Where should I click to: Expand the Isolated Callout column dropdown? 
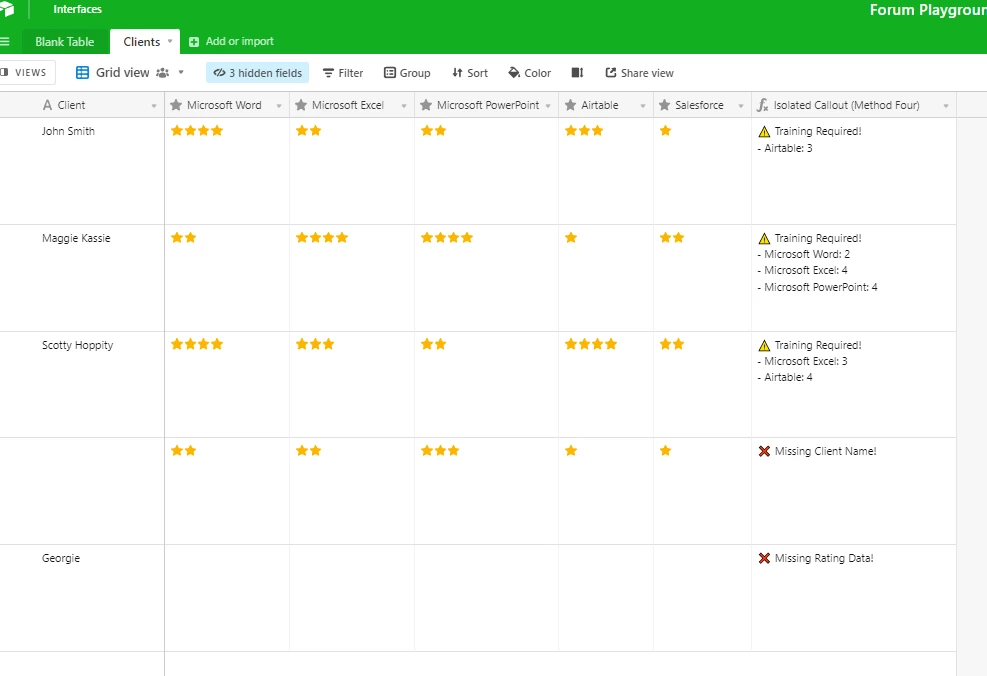click(945, 106)
